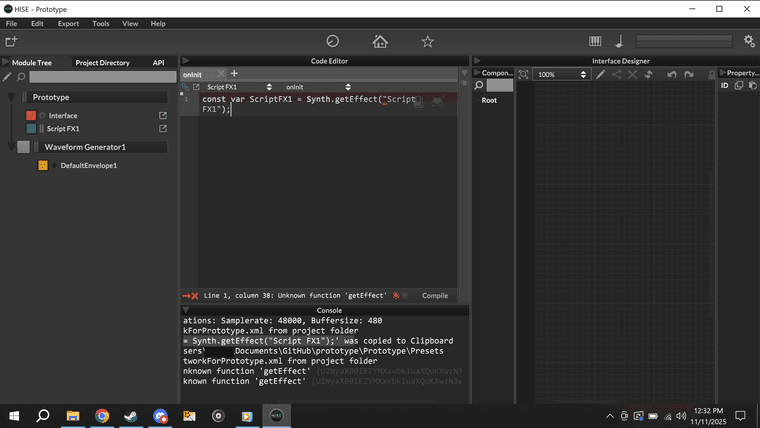Click the home icon in the top toolbar

click(380, 41)
